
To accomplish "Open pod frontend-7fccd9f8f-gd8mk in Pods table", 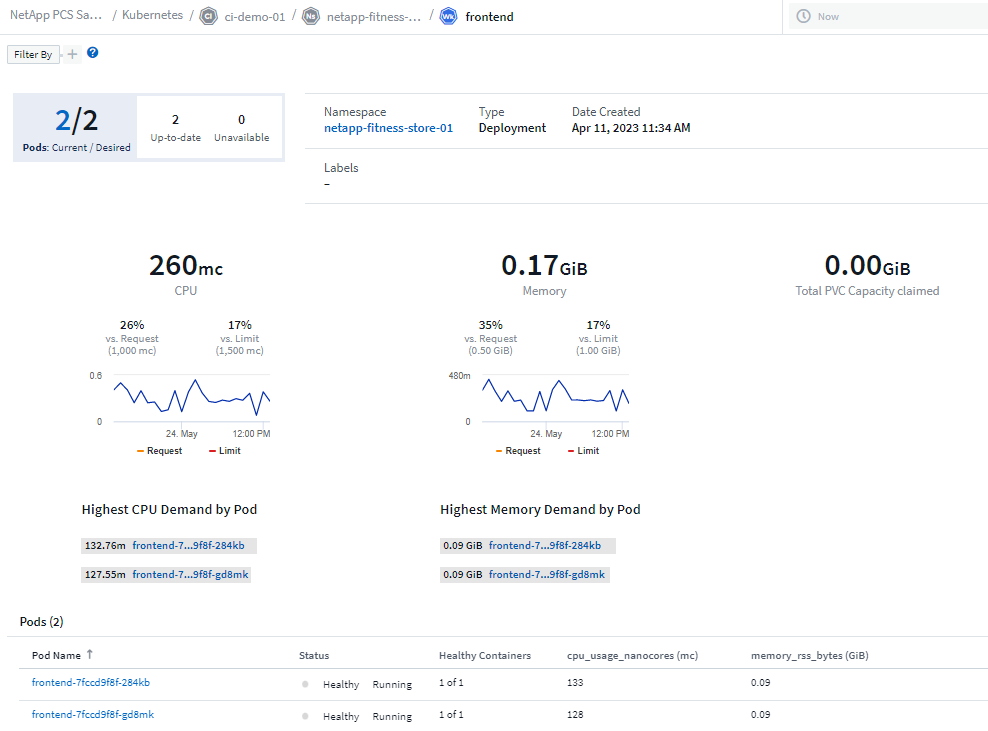I will [x=92, y=715].
